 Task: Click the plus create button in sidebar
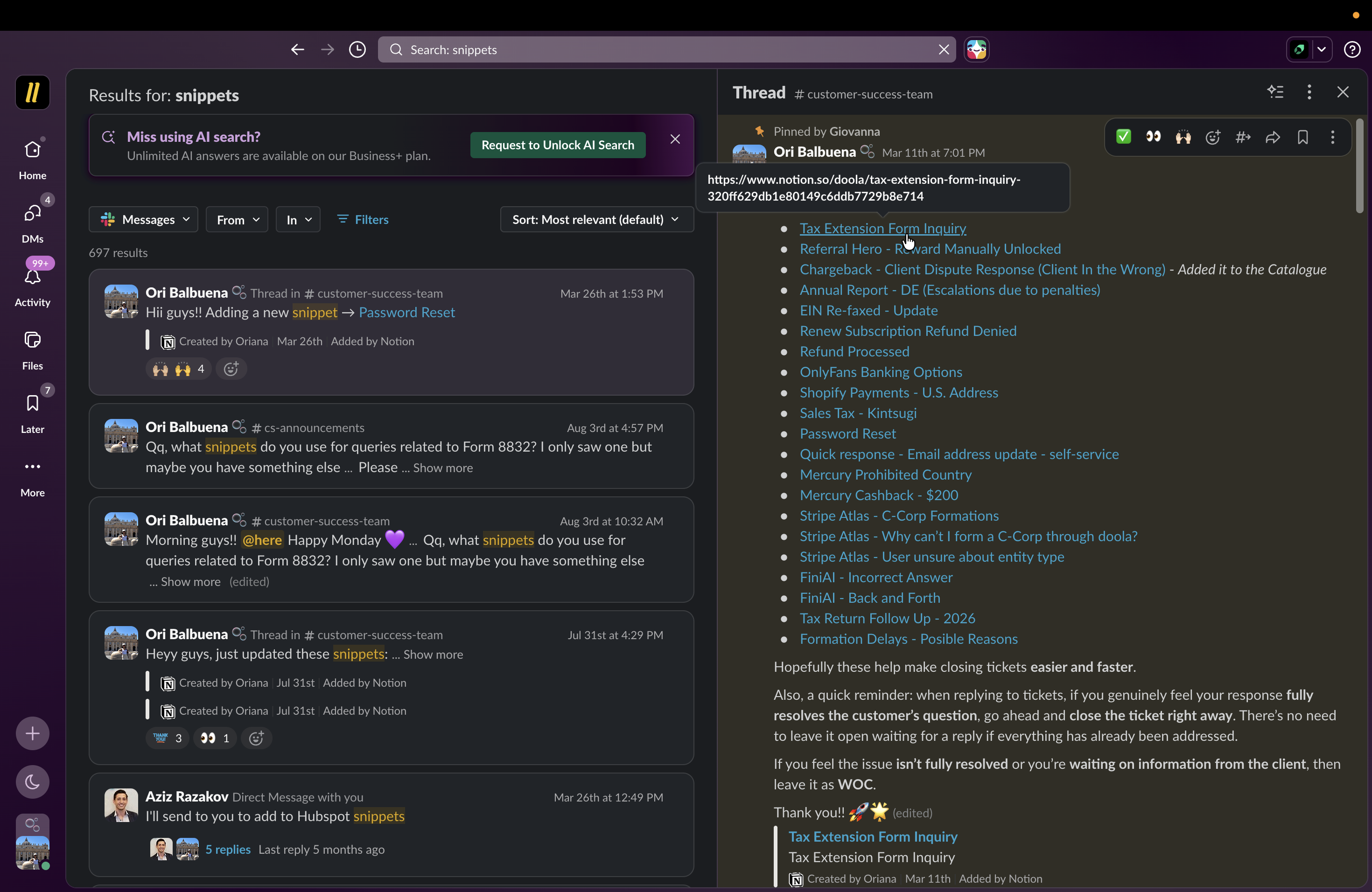point(32,733)
